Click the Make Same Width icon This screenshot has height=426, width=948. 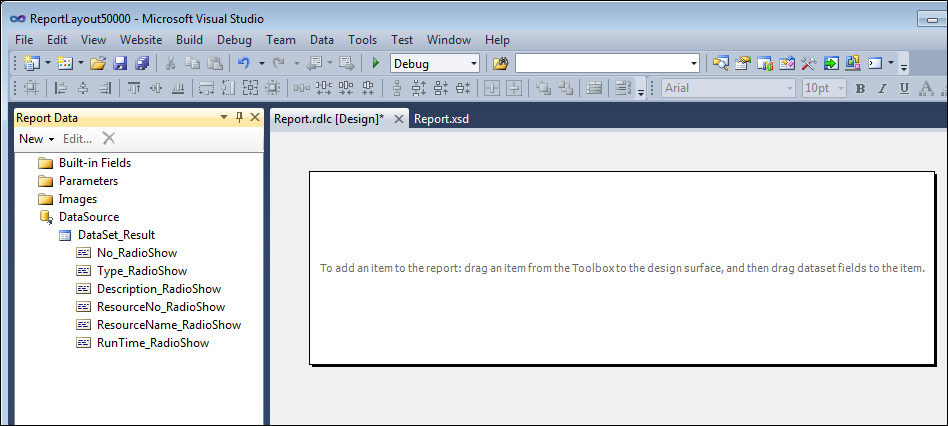click(206, 88)
